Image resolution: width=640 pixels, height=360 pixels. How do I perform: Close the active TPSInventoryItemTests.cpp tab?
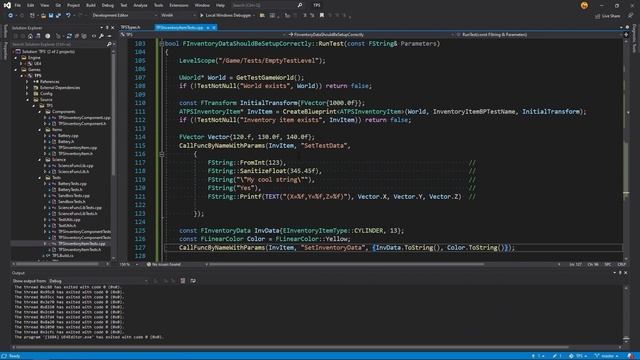(x=214, y=27)
